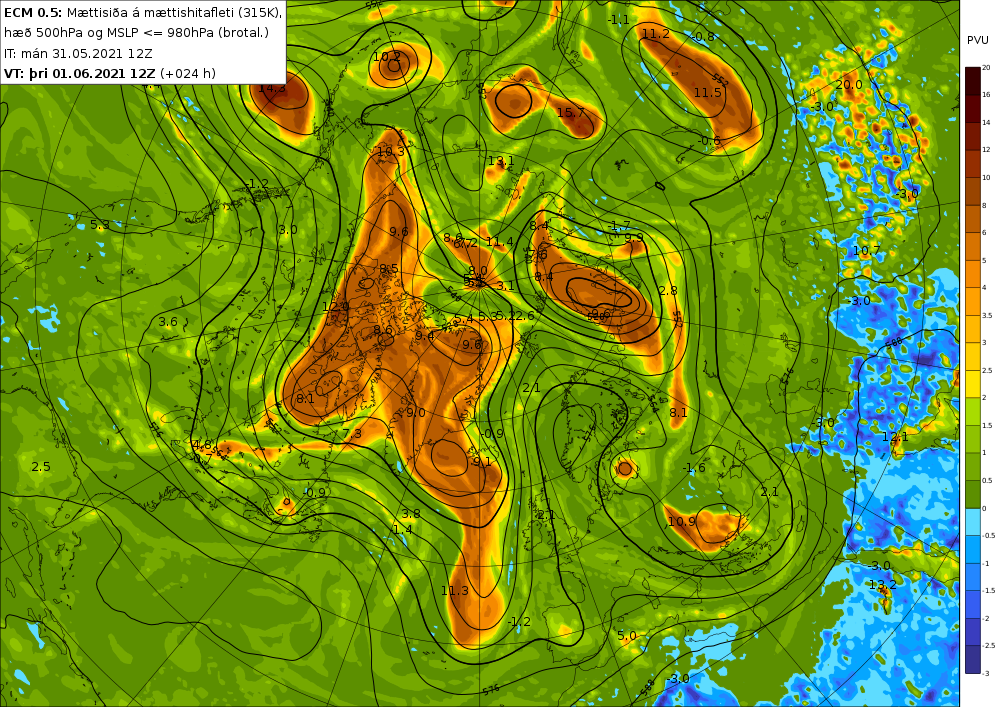Viewport: 1000px width, 707px height.
Task: Click the '2.5' tick label on the color scale
Action: point(987,370)
